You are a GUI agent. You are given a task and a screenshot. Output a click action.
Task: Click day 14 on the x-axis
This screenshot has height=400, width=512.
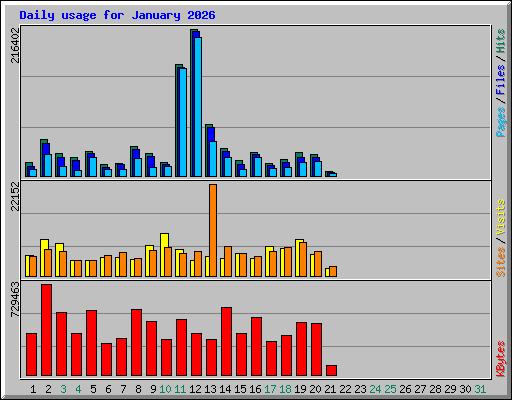pyautogui.click(x=225, y=389)
